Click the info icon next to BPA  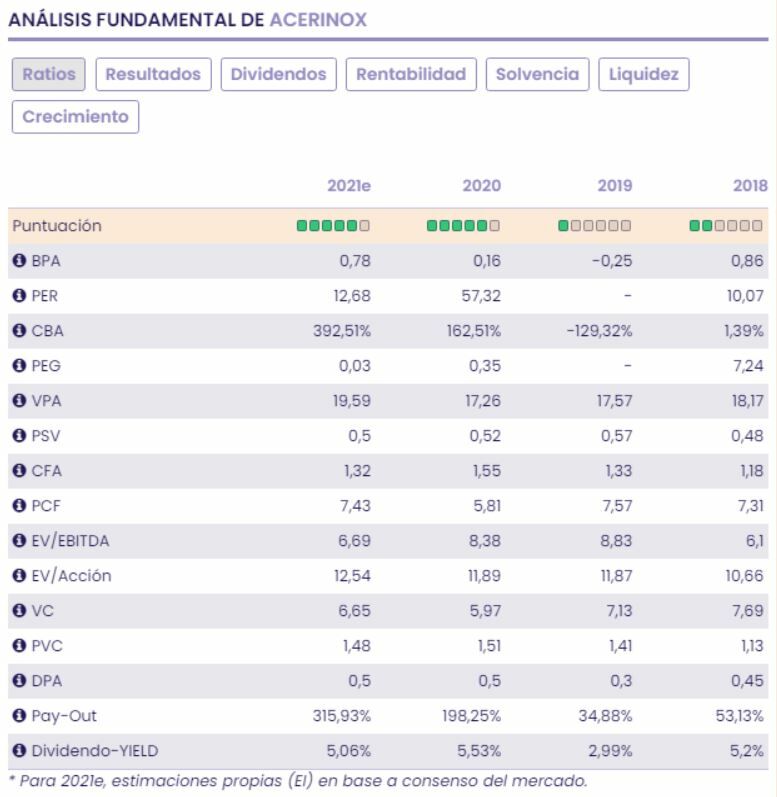[18, 261]
